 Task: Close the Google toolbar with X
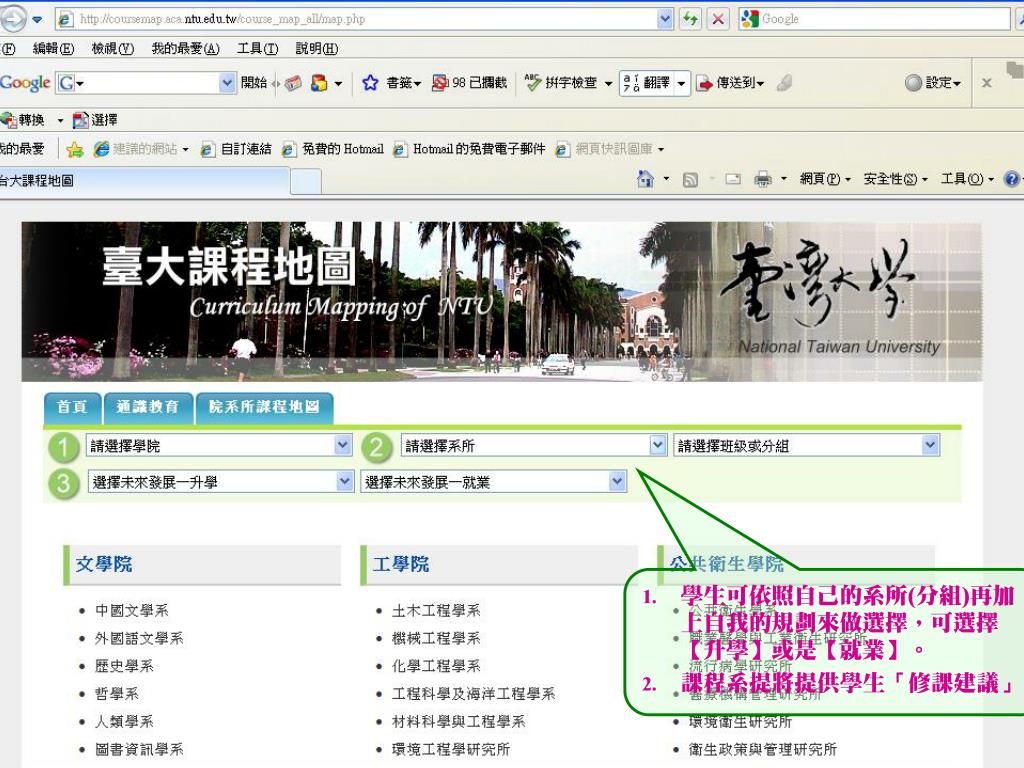(987, 83)
